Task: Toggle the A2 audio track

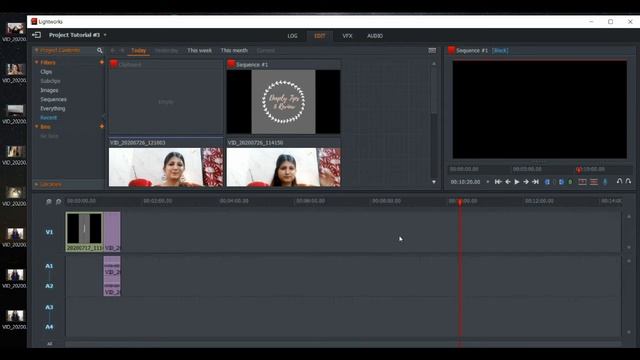Action: [x=49, y=286]
